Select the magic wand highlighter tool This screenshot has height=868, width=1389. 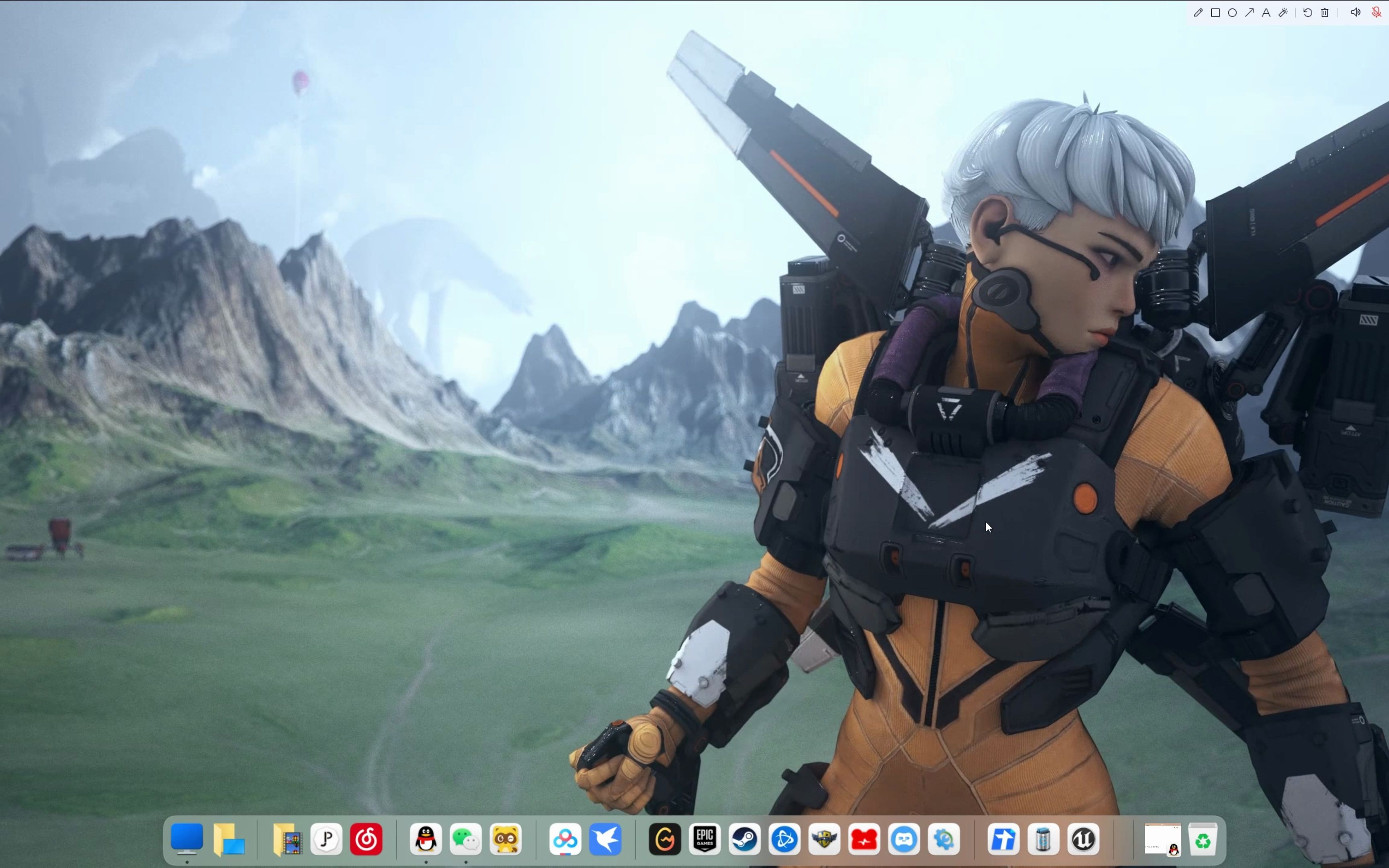coord(1283,12)
